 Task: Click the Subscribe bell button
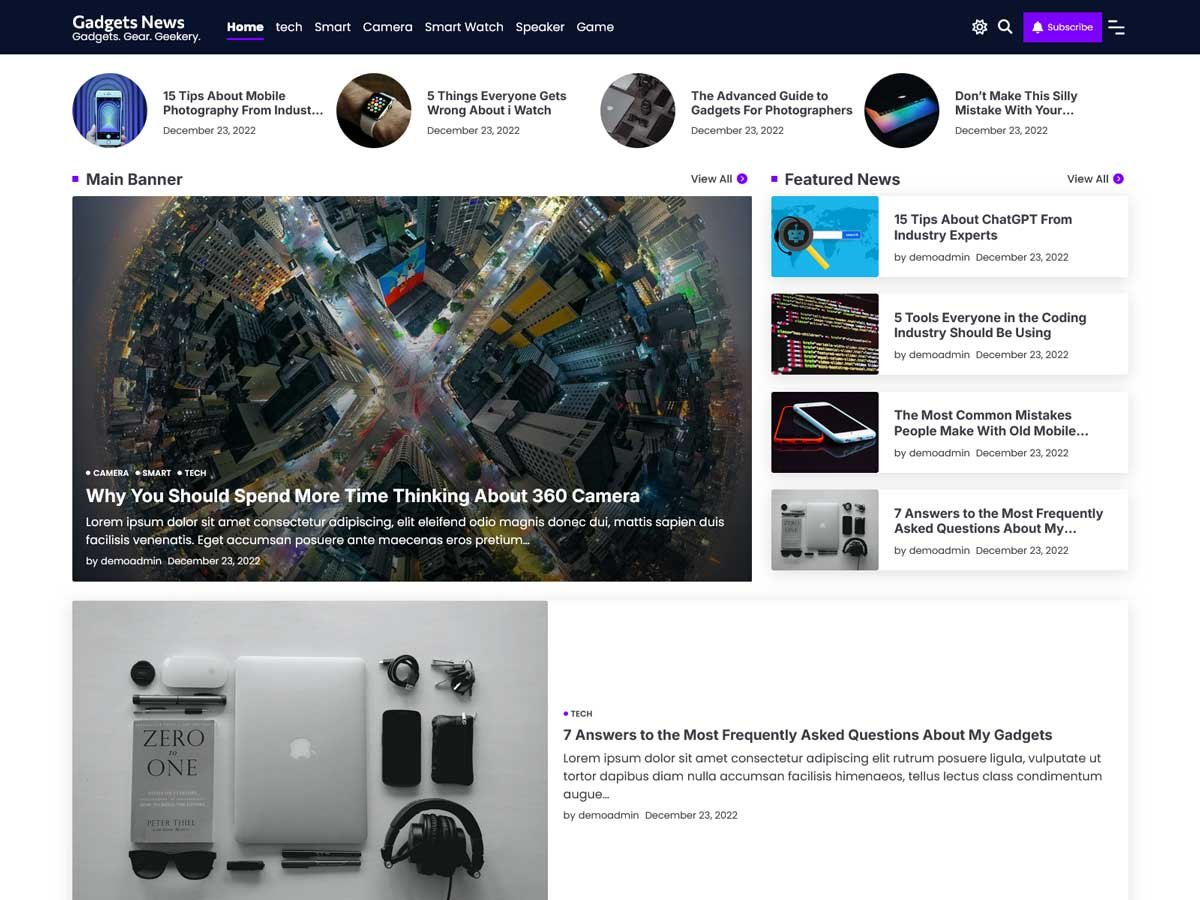pos(1062,27)
